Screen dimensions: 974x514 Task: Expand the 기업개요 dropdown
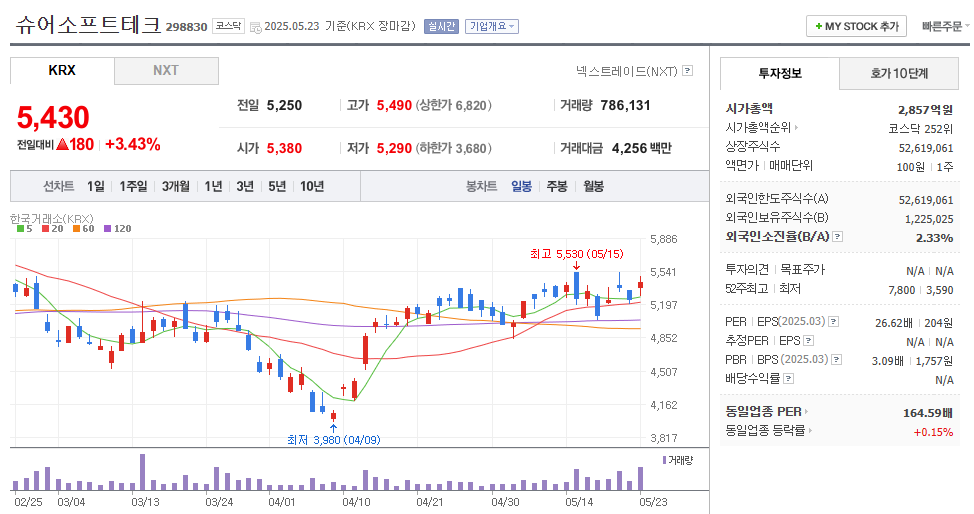pos(492,26)
